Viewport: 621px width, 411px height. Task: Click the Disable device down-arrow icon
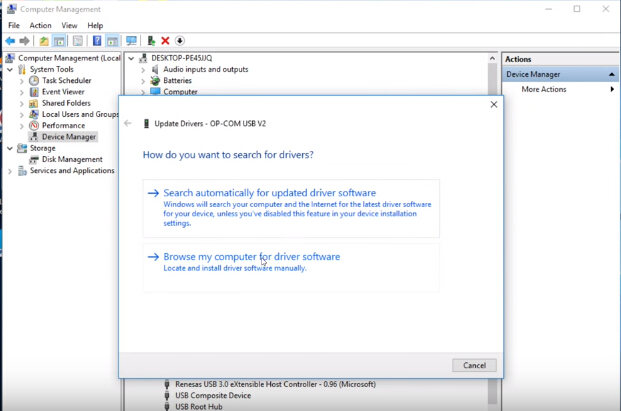click(179, 41)
